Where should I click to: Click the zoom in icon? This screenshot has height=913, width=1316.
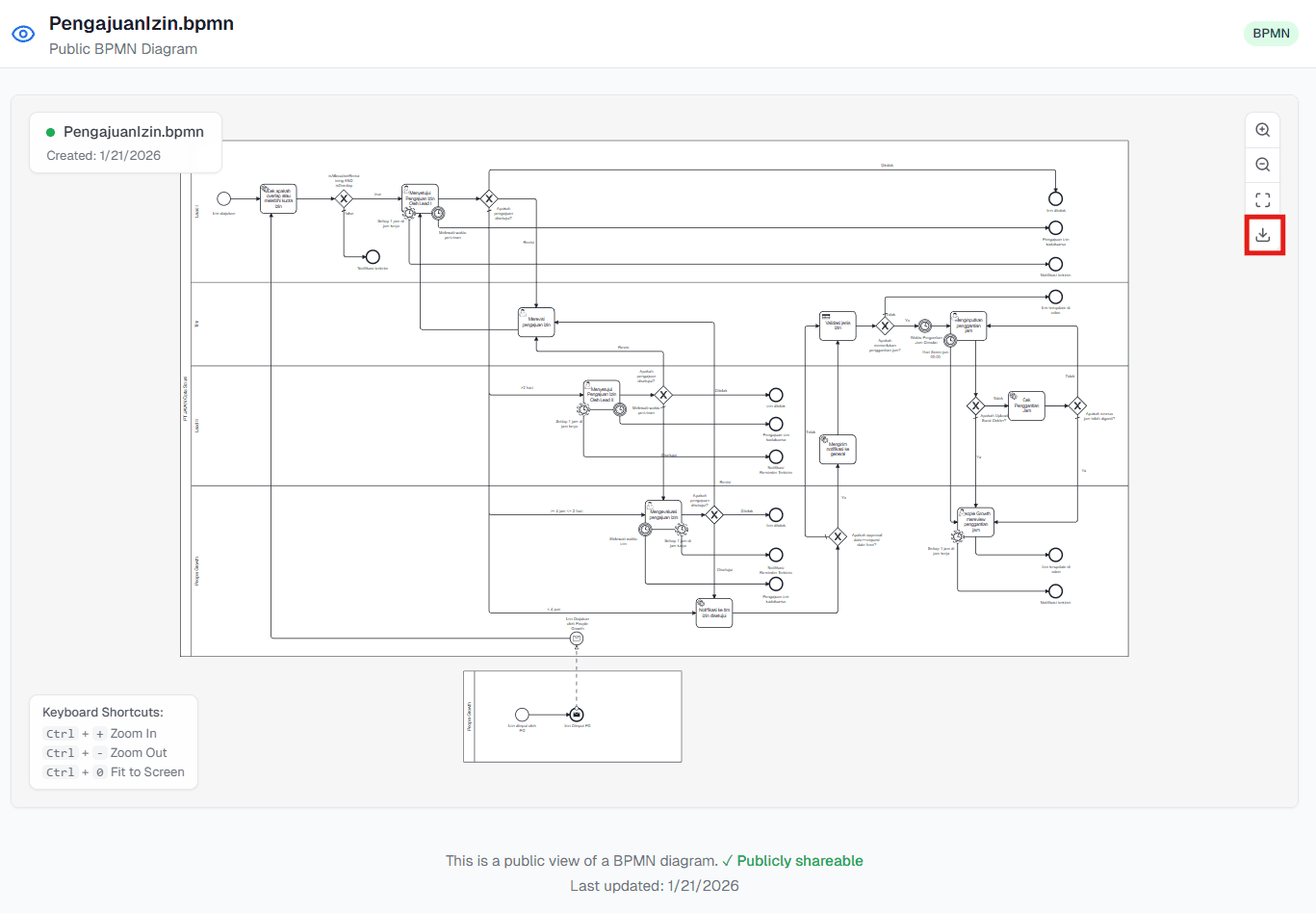(x=1262, y=129)
